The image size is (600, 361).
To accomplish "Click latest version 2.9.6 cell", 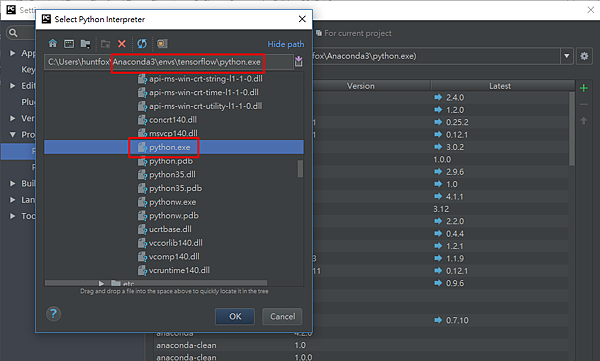I will (x=455, y=172).
